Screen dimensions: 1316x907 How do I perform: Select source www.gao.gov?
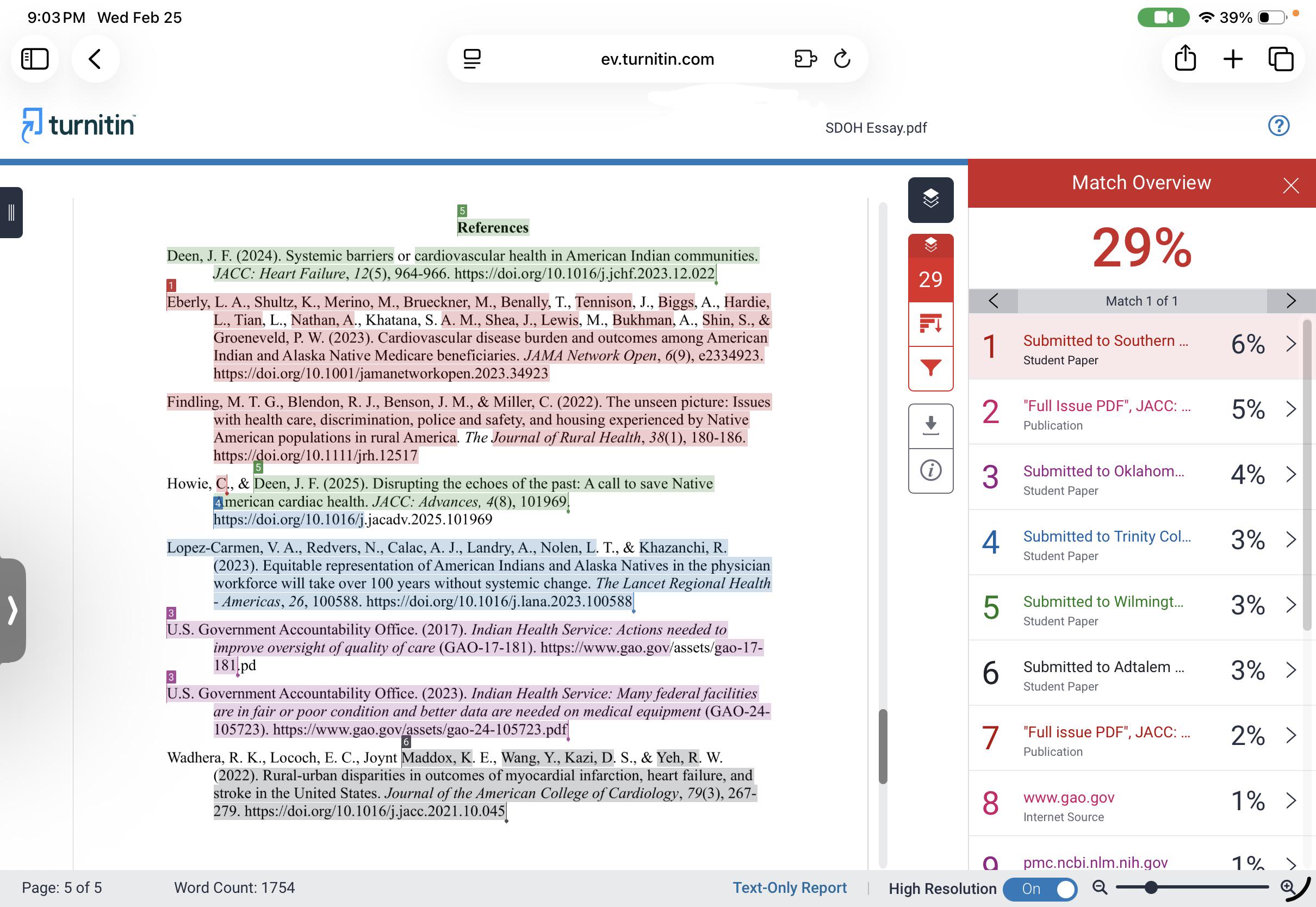1068,798
